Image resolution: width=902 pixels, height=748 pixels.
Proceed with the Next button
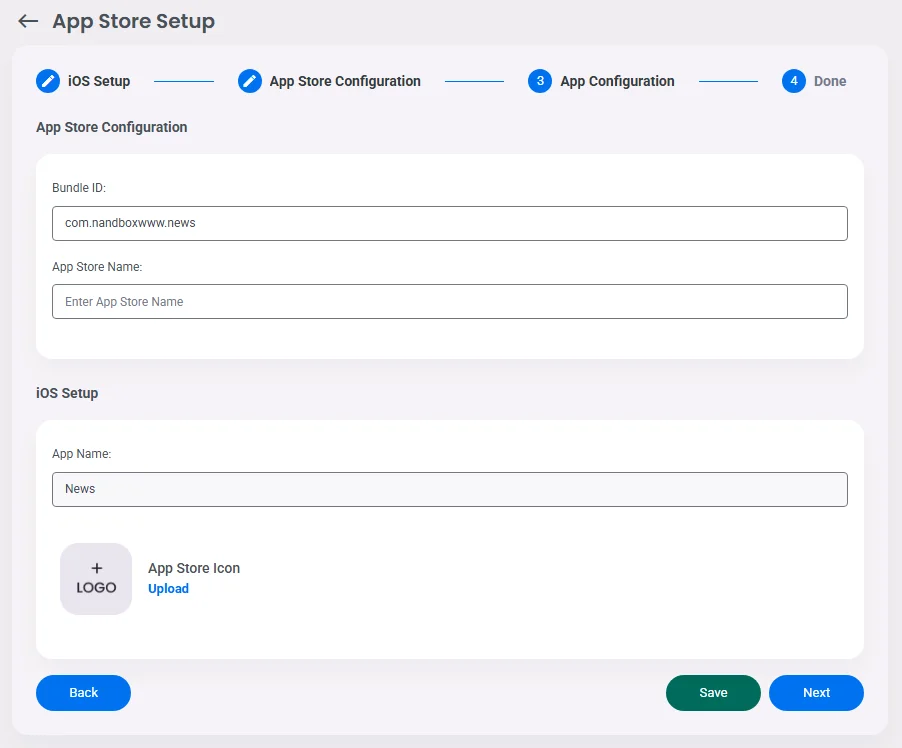(816, 693)
